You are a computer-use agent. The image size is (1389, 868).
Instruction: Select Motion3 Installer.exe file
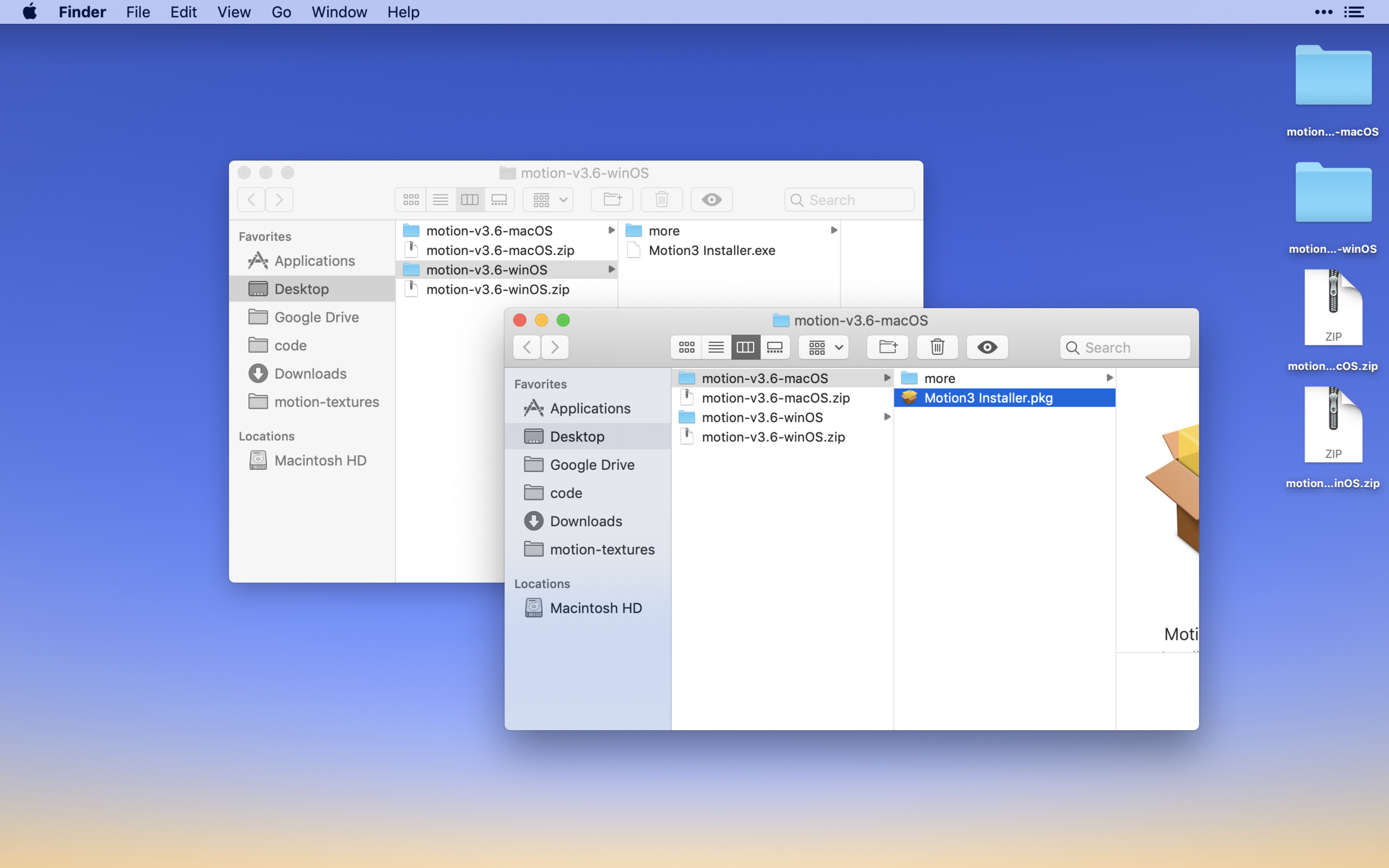pyautogui.click(x=728, y=250)
